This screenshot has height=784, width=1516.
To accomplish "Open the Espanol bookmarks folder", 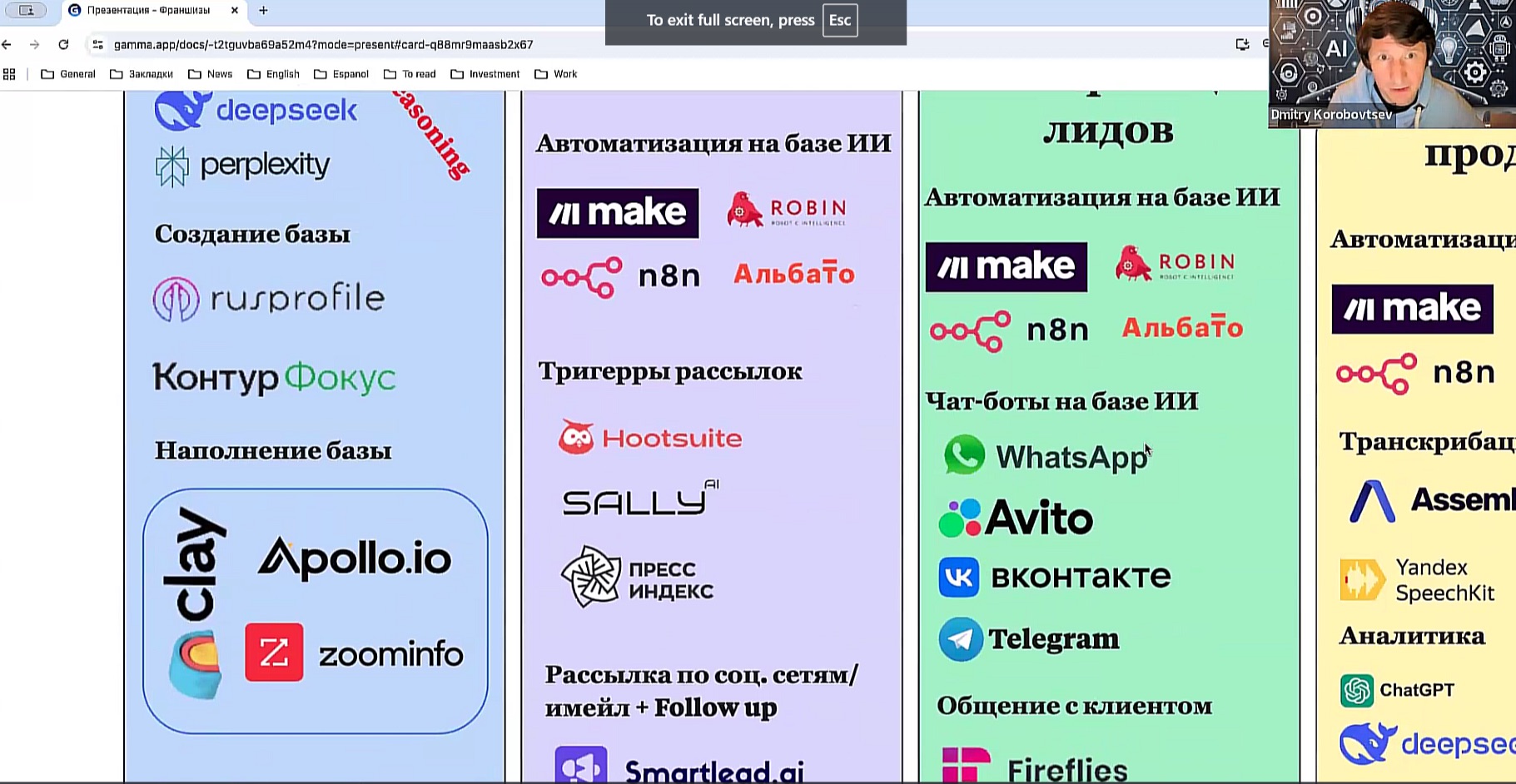I will pyautogui.click(x=341, y=74).
